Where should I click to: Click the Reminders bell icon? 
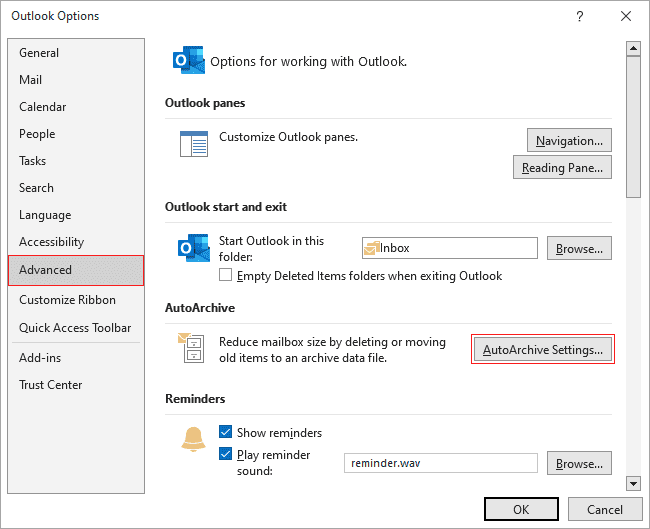[193, 439]
